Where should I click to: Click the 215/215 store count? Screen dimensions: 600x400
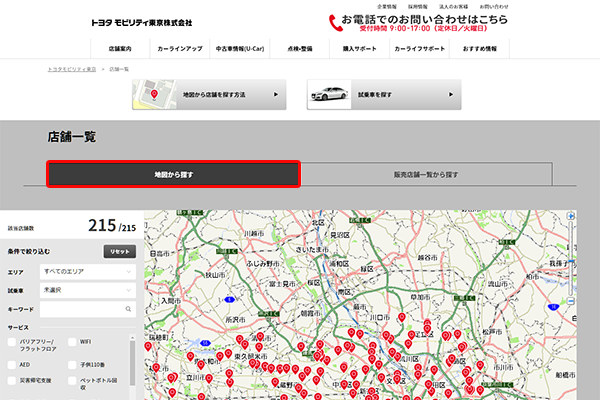click(112, 225)
